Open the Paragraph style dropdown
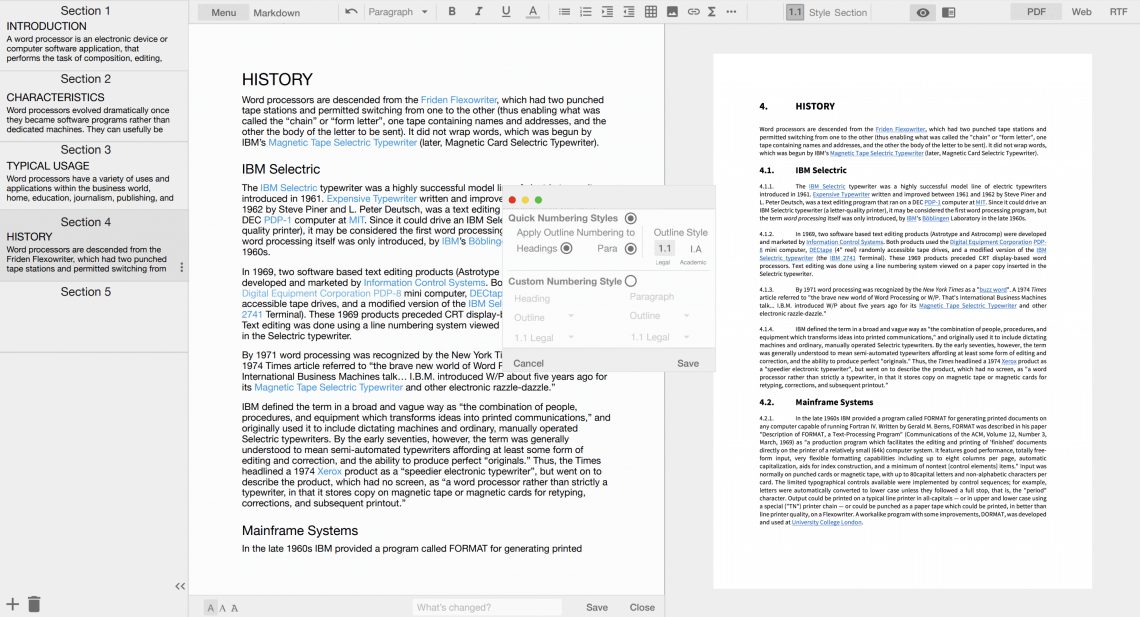The width and height of the screenshot is (1140, 617). (x=398, y=12)
